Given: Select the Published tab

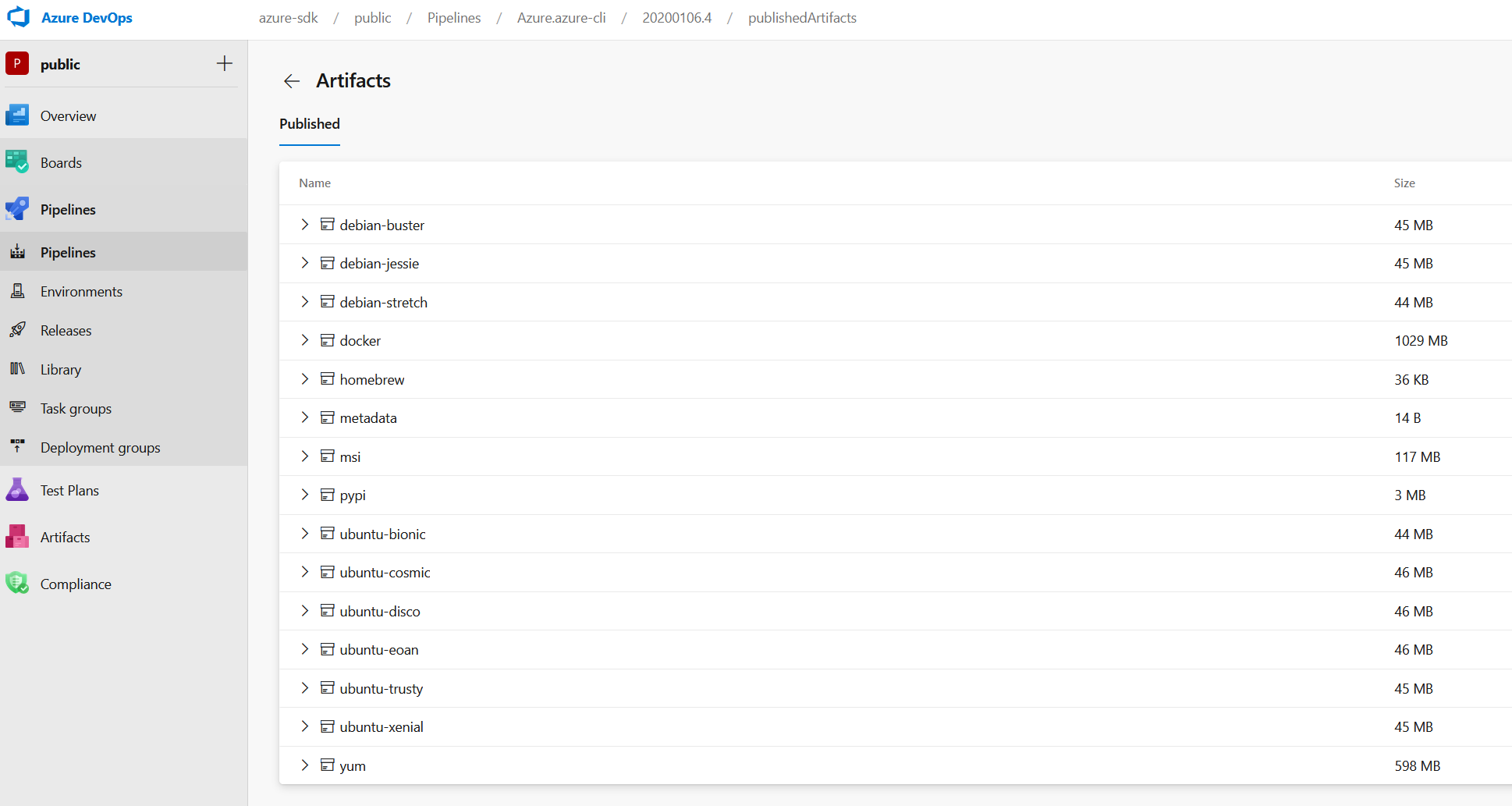Looking at the screenshot, I should [310, 124].
